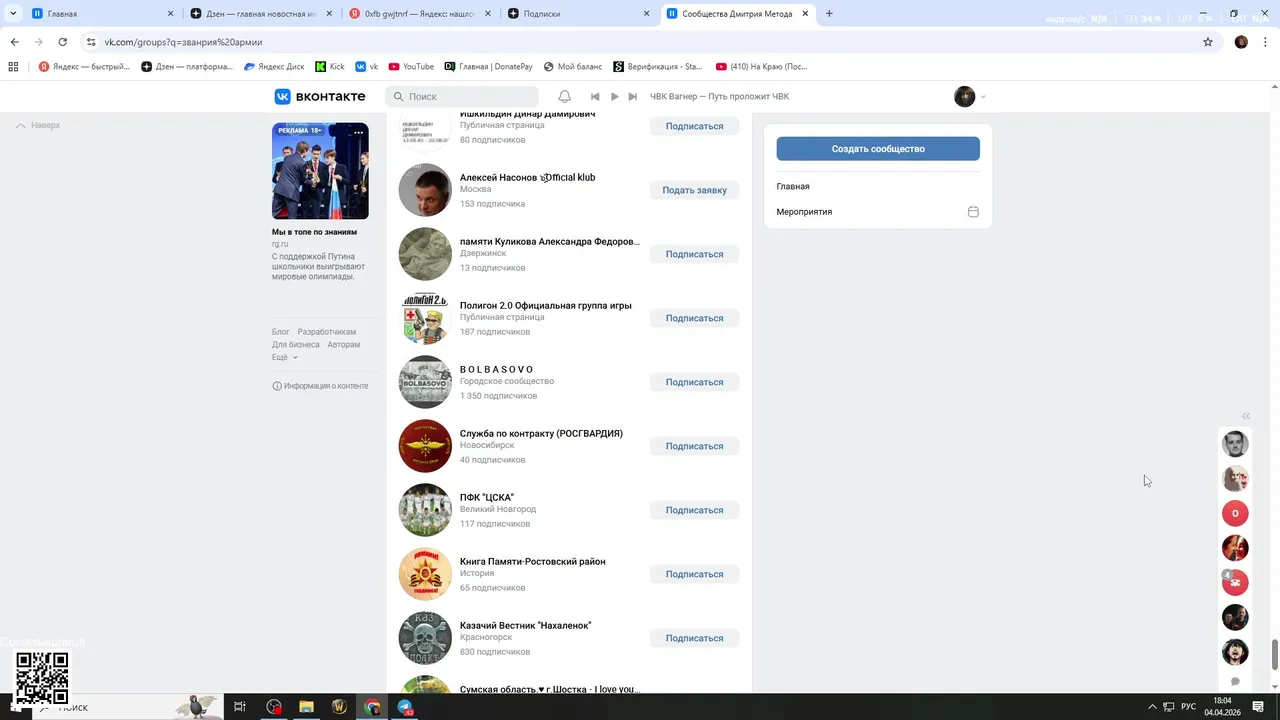The image size is (1280, 720).
Task: Click Создать сообщество button
Action: coord(878,149)
